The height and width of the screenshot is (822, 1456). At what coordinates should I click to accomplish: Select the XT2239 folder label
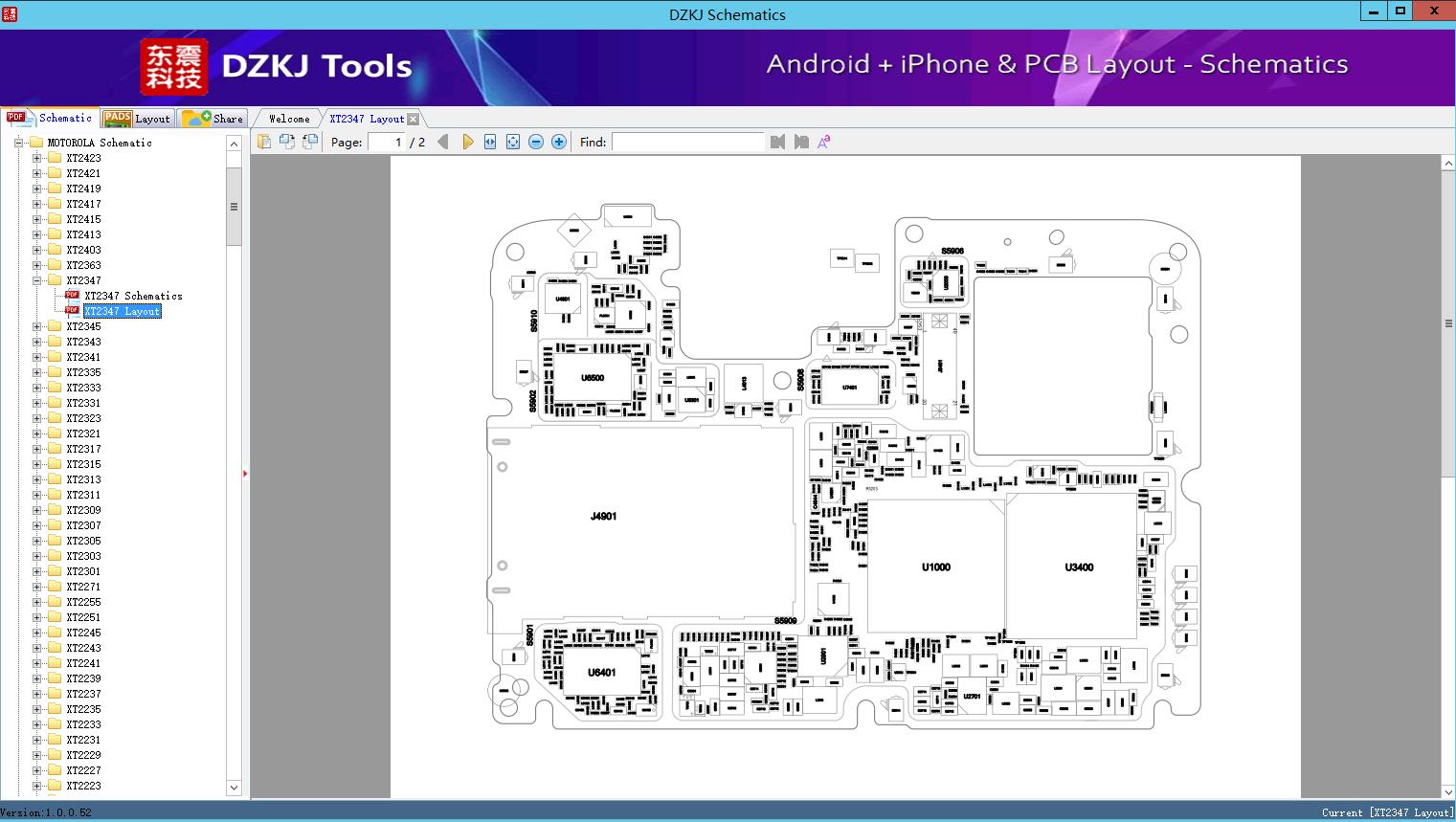83,678
